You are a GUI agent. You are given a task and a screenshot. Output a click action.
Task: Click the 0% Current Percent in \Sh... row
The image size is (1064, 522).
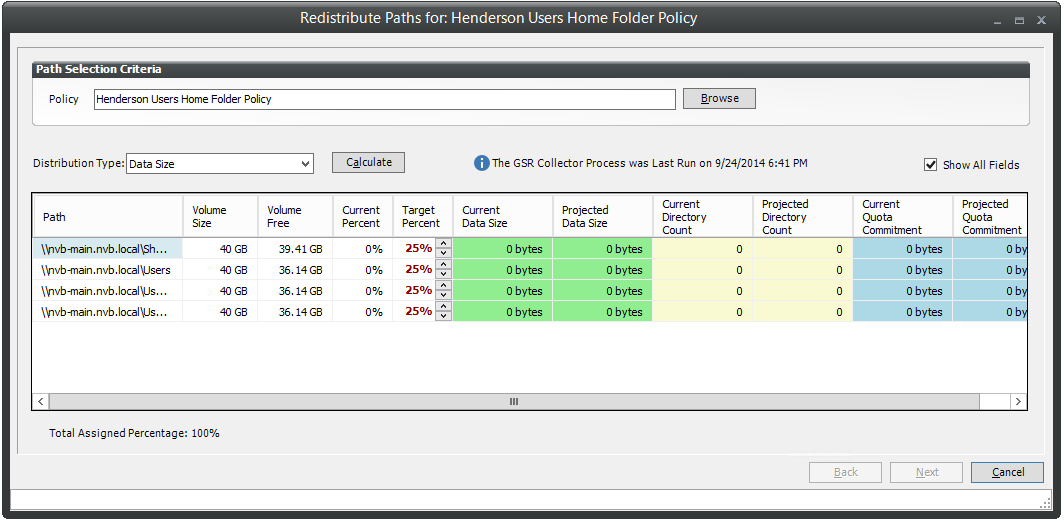[x=362, y=249]
